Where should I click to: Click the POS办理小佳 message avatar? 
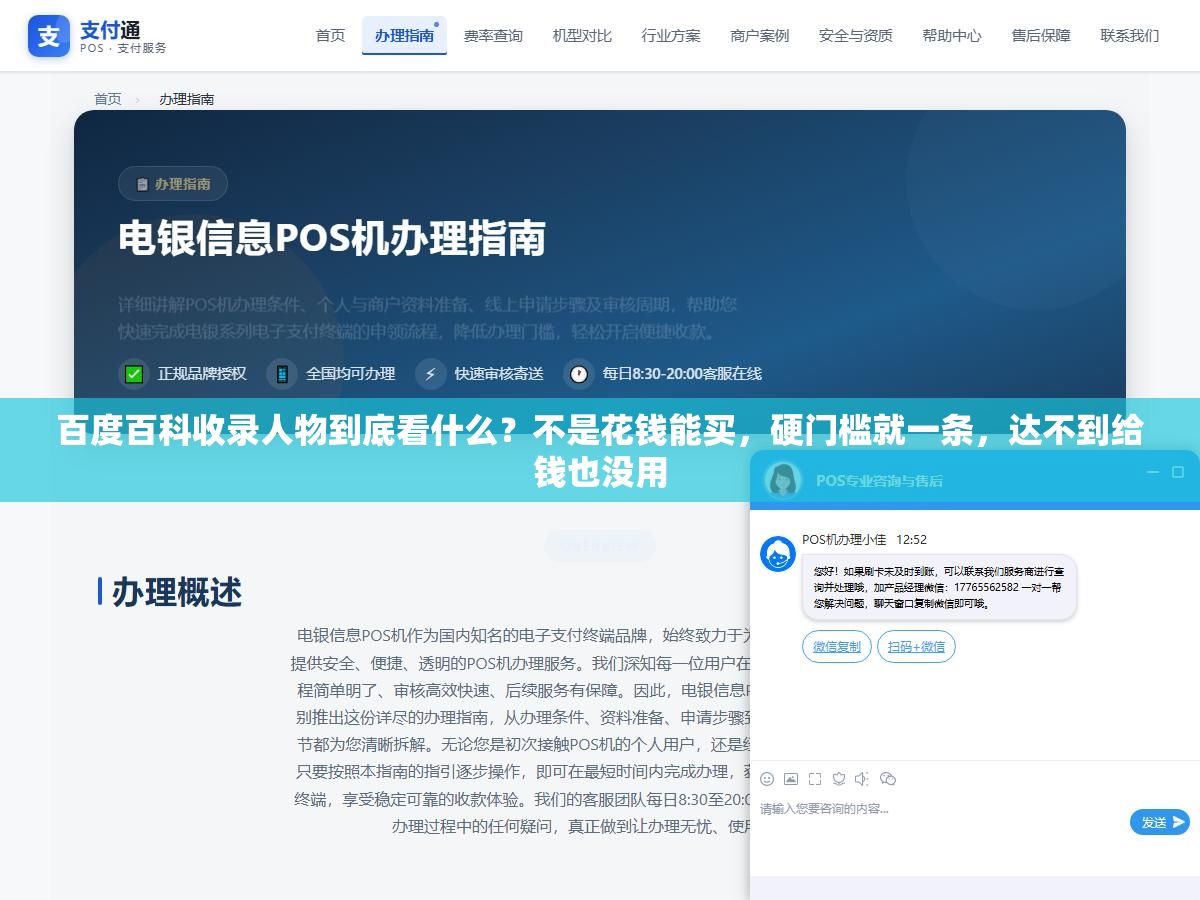click(778, 554)
